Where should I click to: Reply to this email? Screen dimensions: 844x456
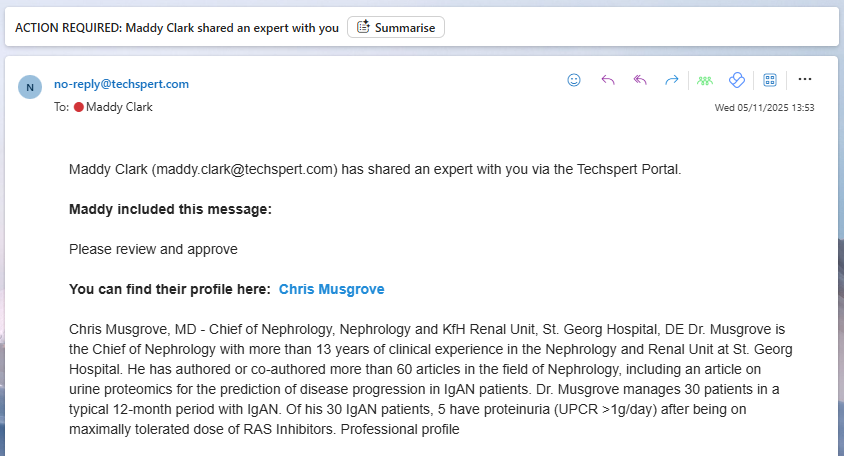click(x=607, y=80)
